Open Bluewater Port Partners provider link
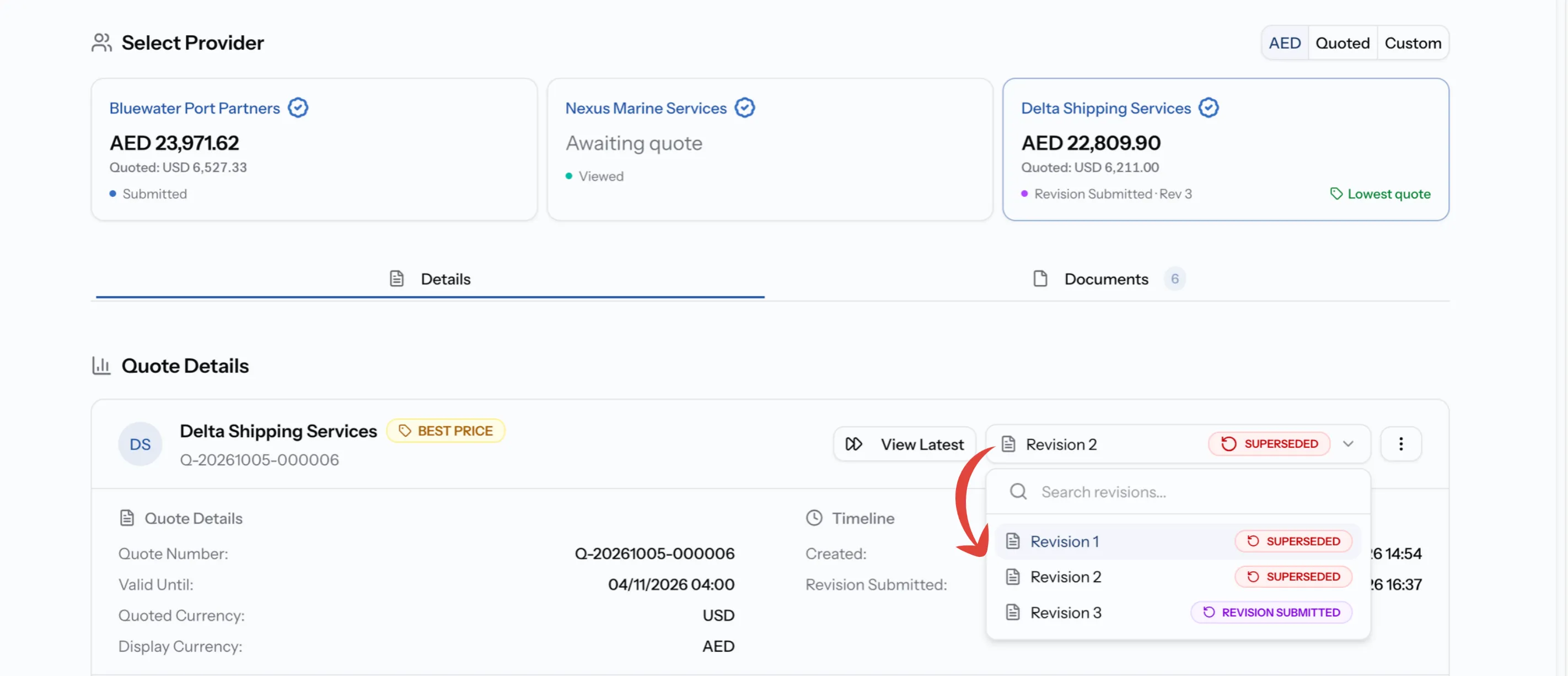The width and height of the screenshot is (1568, 676). [194, 108]
